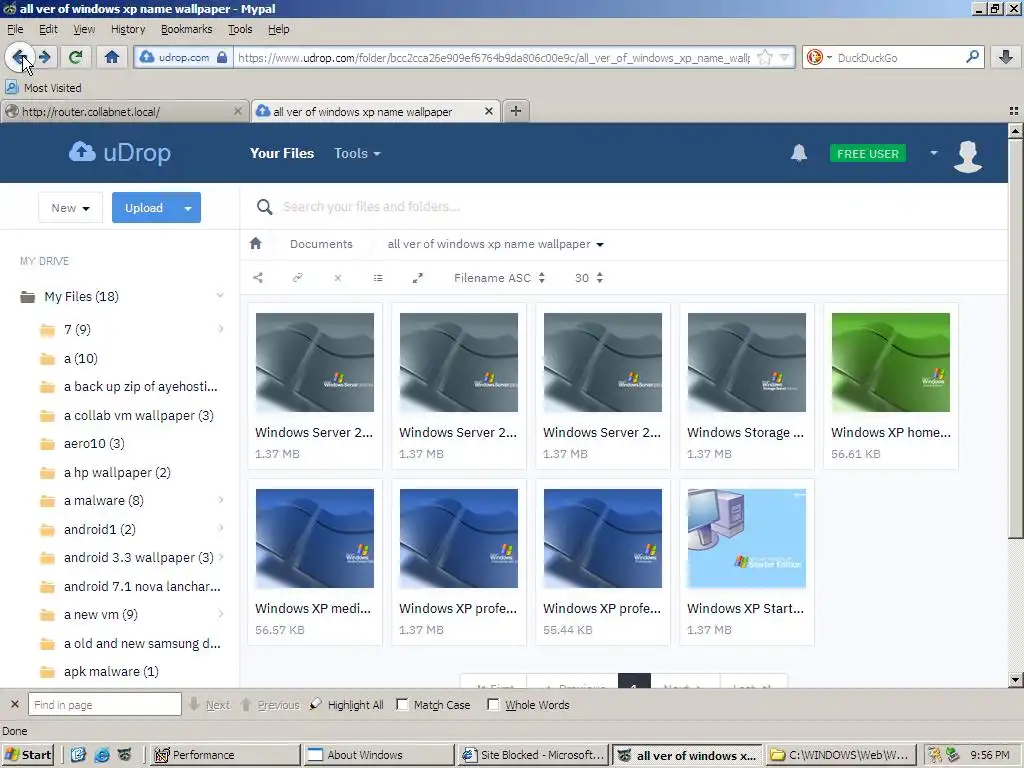The height and width of the screenshot is (768, 1024).
Task: Launch Internet Explorer from the quick launch
Action: (101, 755)
